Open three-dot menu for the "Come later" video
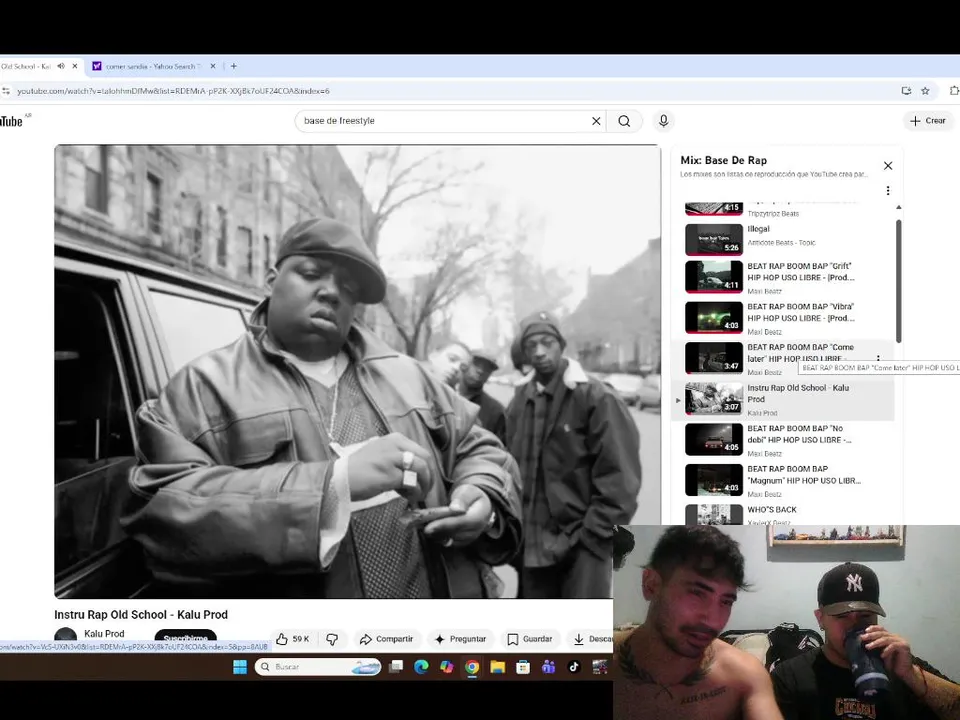The image size is (960, 720). click(878, 359)
